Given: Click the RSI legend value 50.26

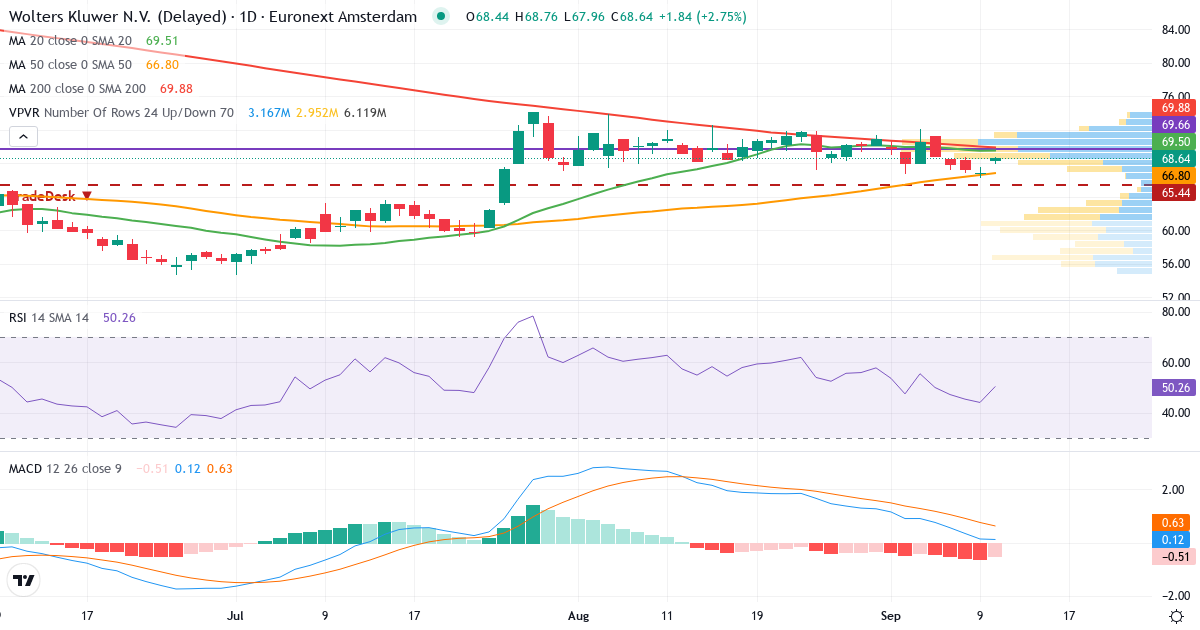Looking at the screenshot, I should (x=119, y=317).
